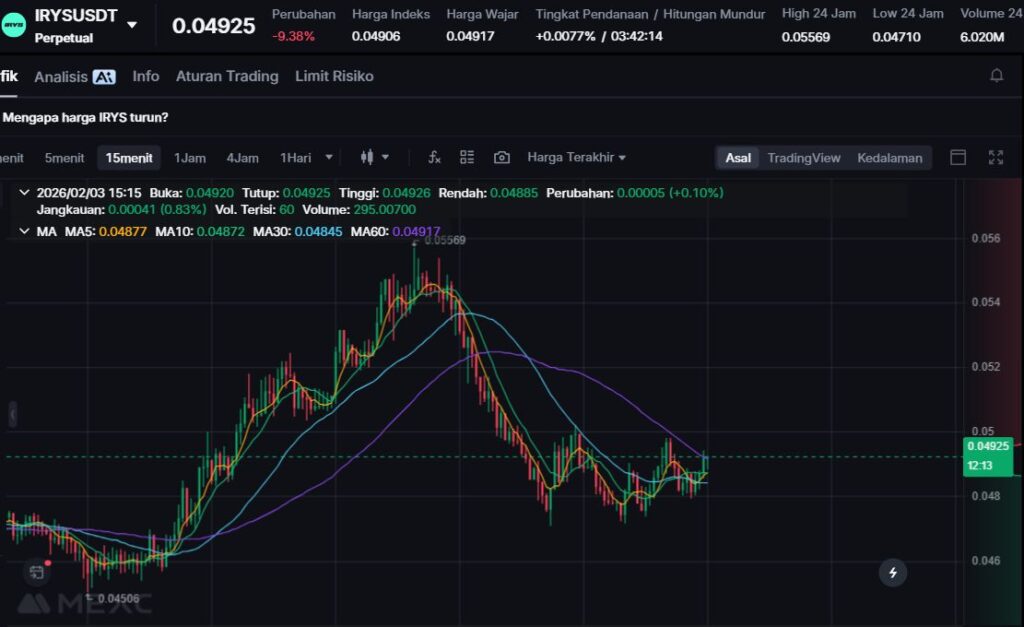
Task: Open the chart layout settings icon
Action: coord(467,158)
